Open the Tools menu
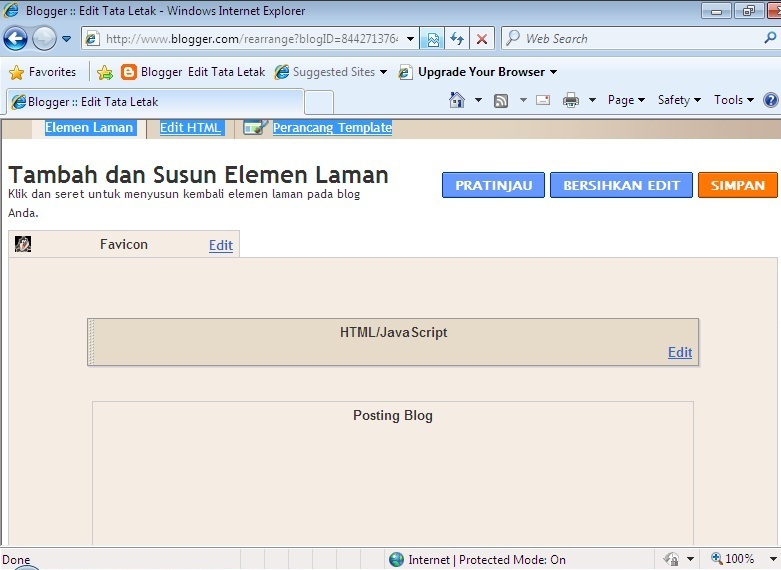The width and height of the screenshot is (781, 570). coord(734,100)
